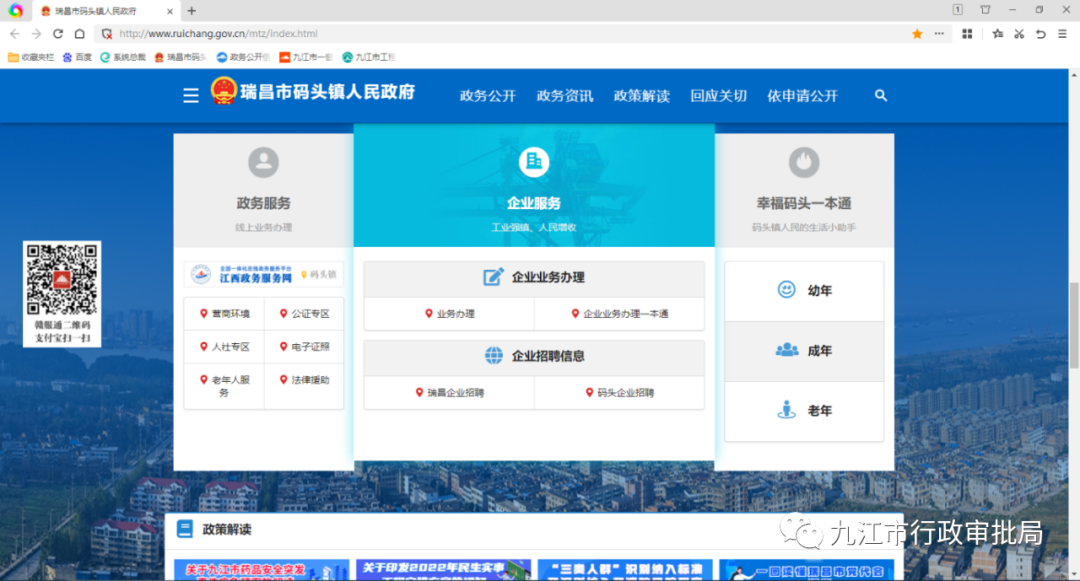Image resolution: width=1080 pixels, height=581 pixels.
Task: Open the address bar three-dot options
Action: click(x=939, y=34)
